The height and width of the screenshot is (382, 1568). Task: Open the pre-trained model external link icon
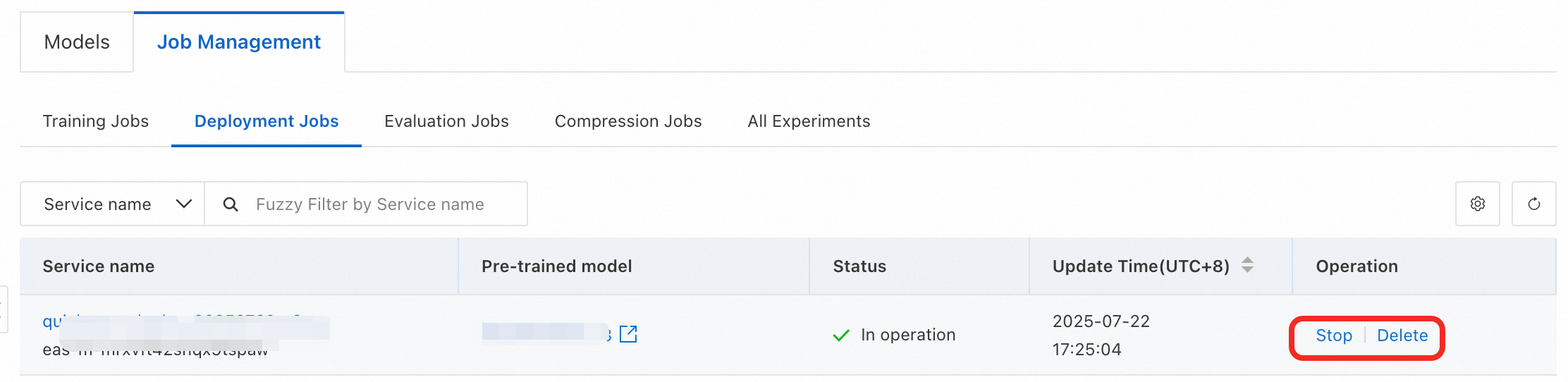(627, 334)
